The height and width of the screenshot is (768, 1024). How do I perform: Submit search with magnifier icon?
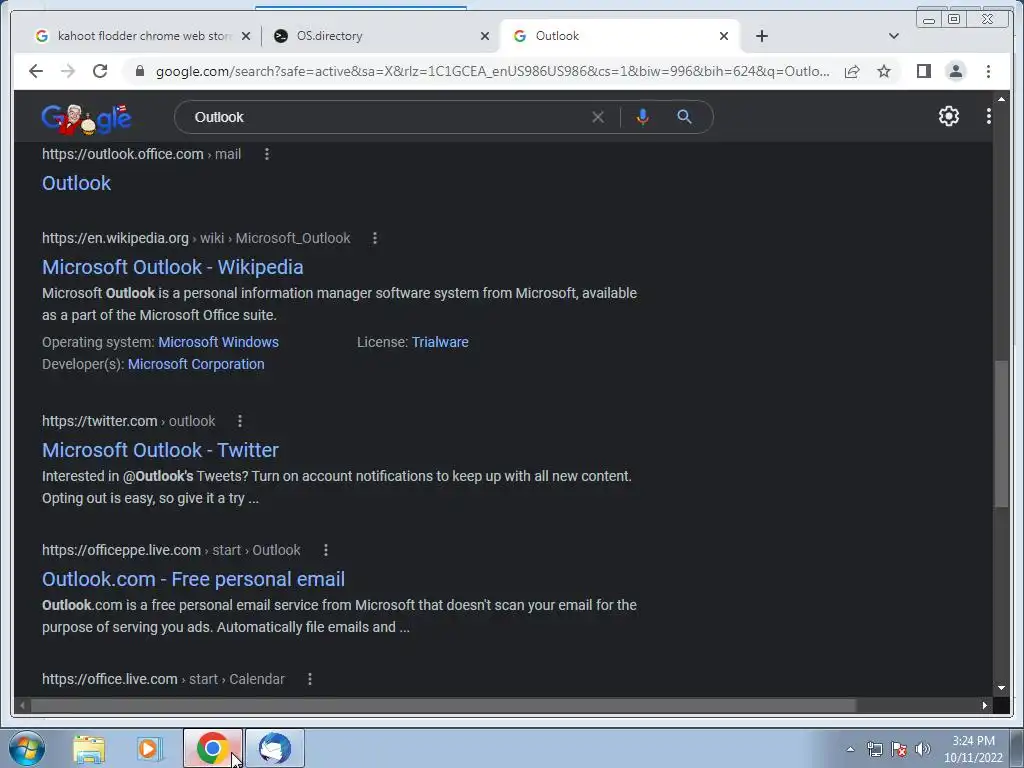click(x=684, y=117)
